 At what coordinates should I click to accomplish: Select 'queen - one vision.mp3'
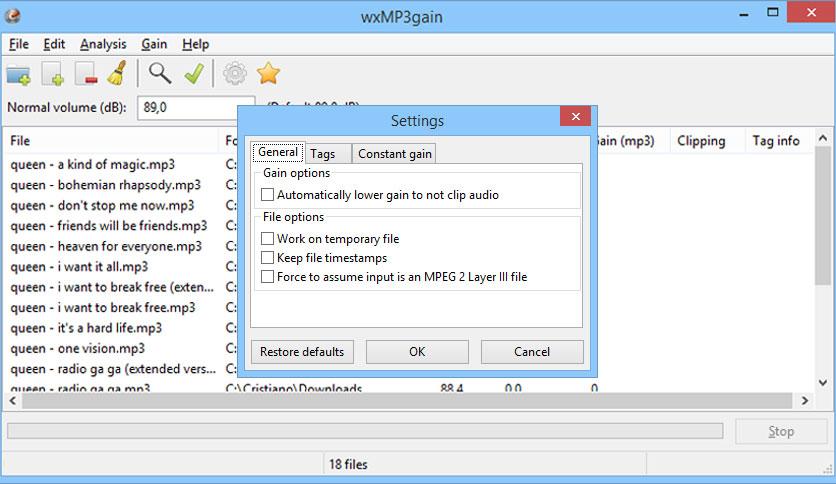[x=78, y=349]
